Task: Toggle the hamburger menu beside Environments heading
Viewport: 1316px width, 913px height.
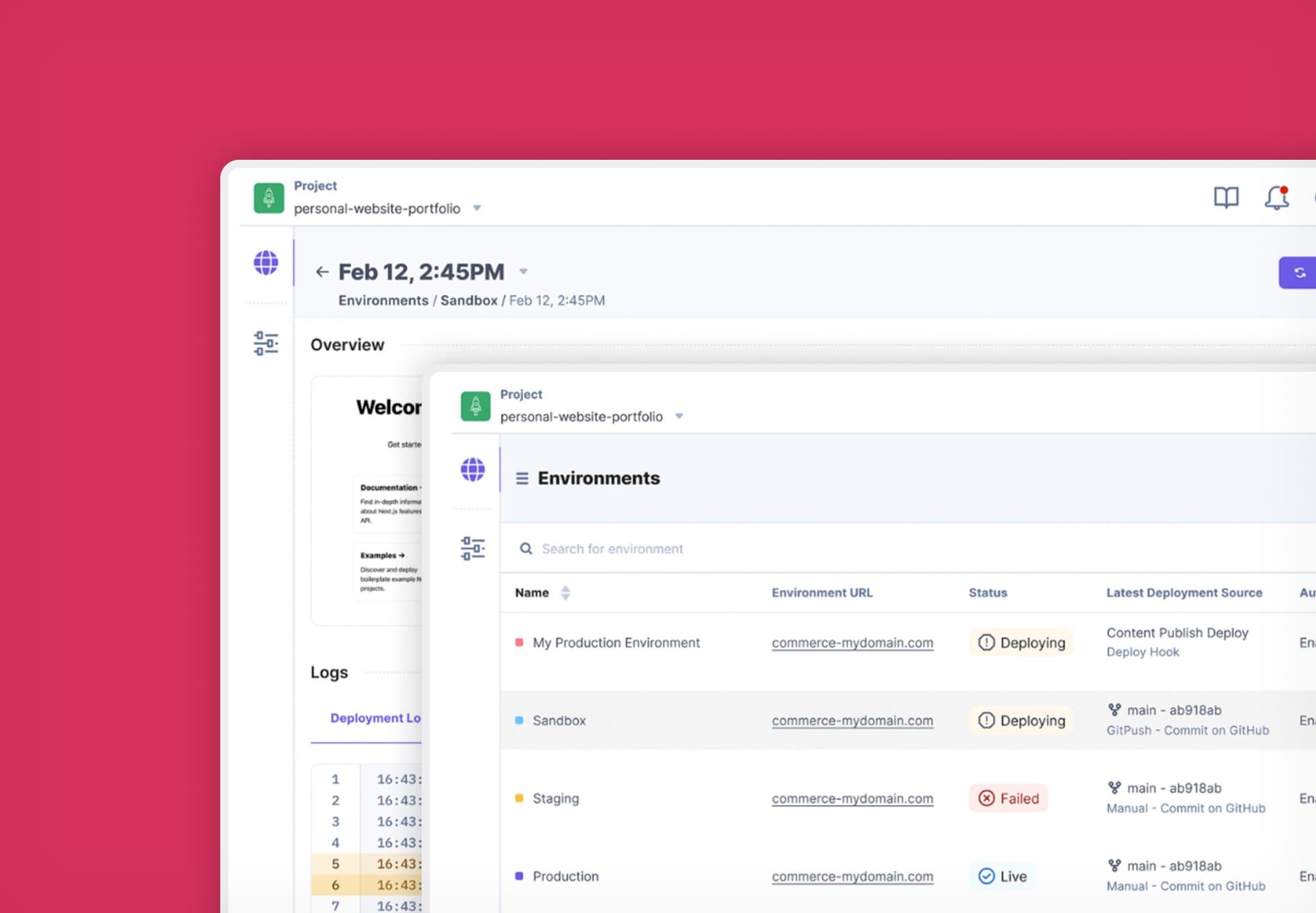Action: click(522, 478)
